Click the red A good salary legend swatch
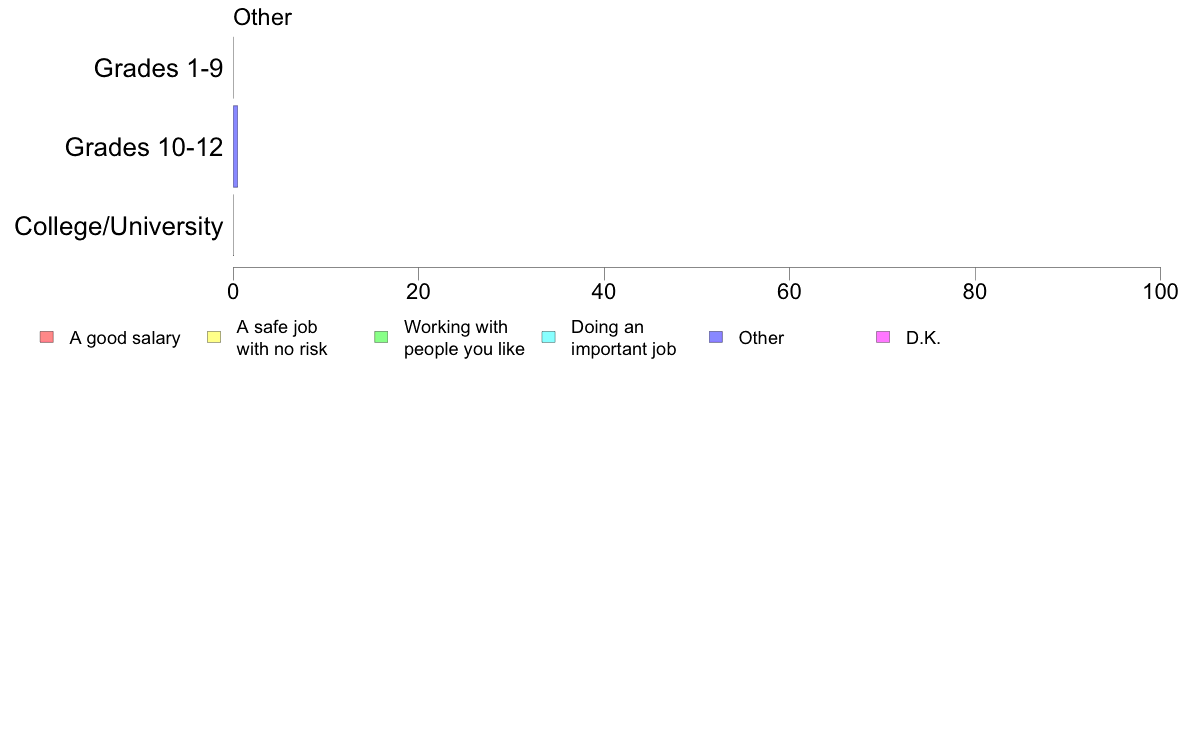1188x736 pixels. click(47, 337)
